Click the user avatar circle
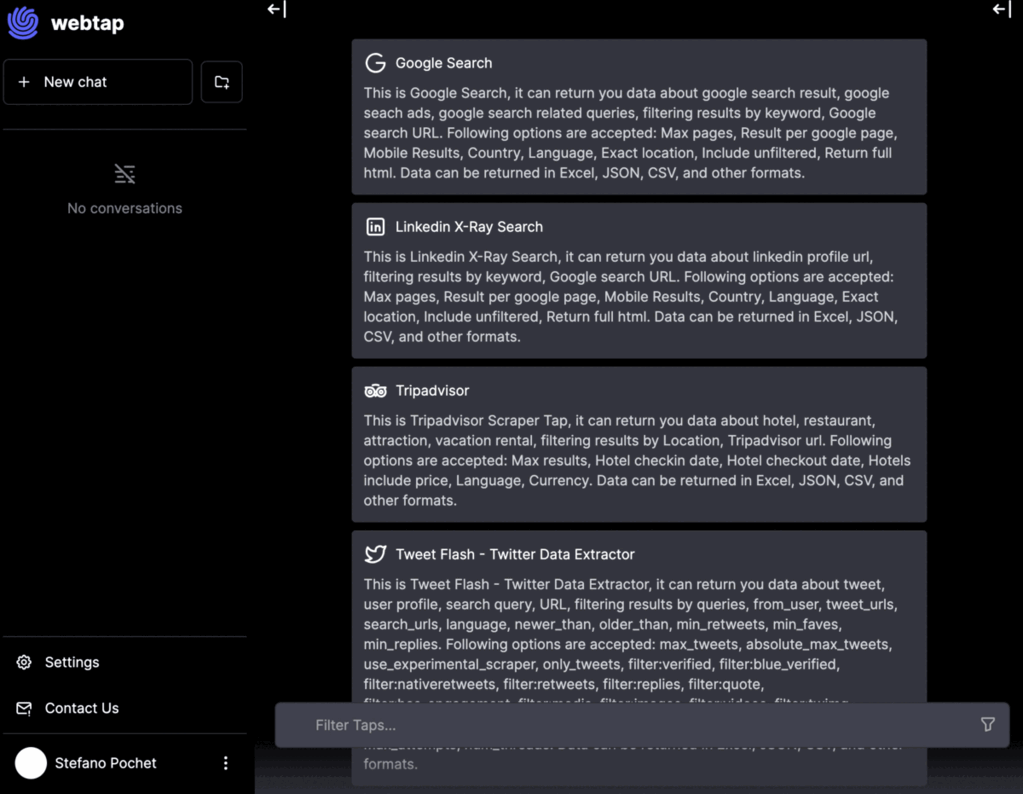 (31, 763)
